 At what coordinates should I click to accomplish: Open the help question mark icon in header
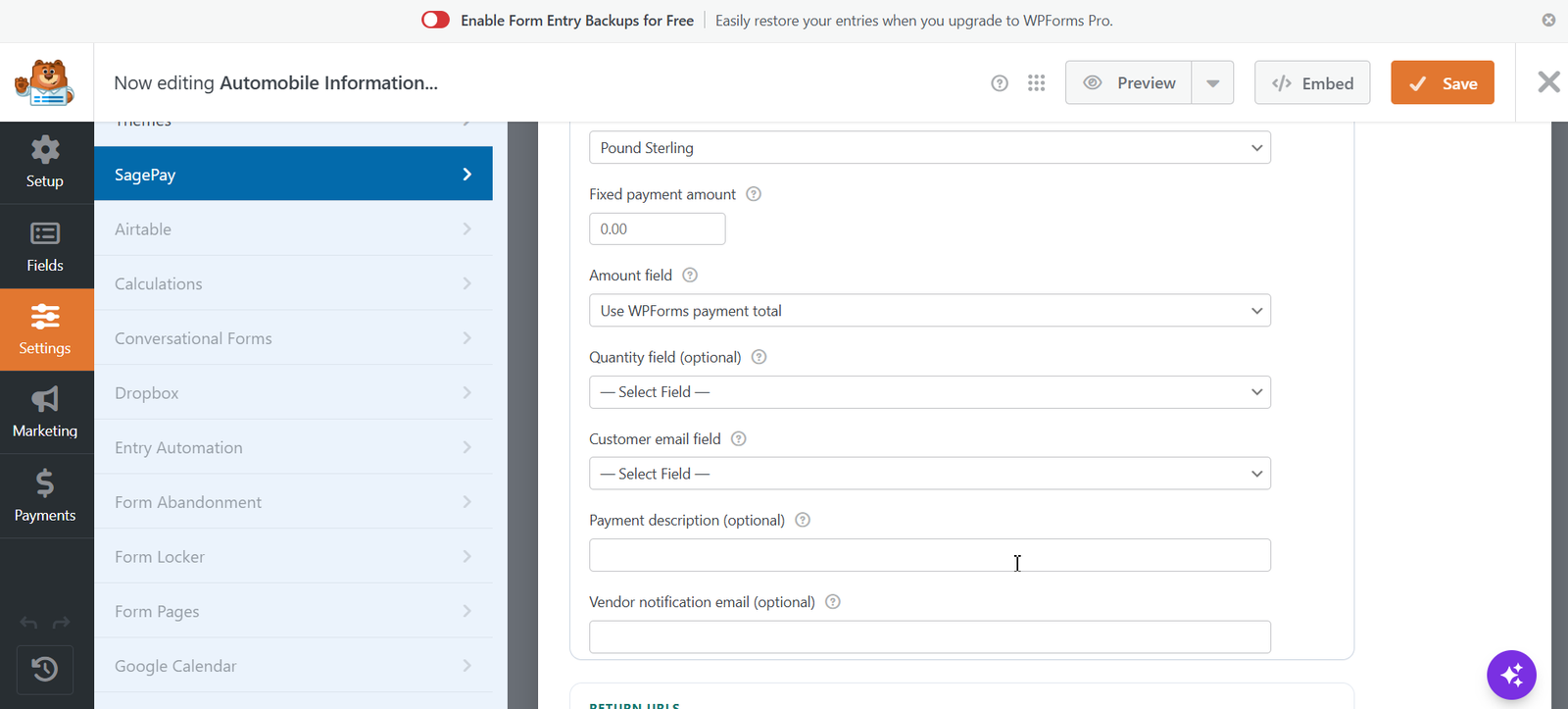coord(1000,83)
